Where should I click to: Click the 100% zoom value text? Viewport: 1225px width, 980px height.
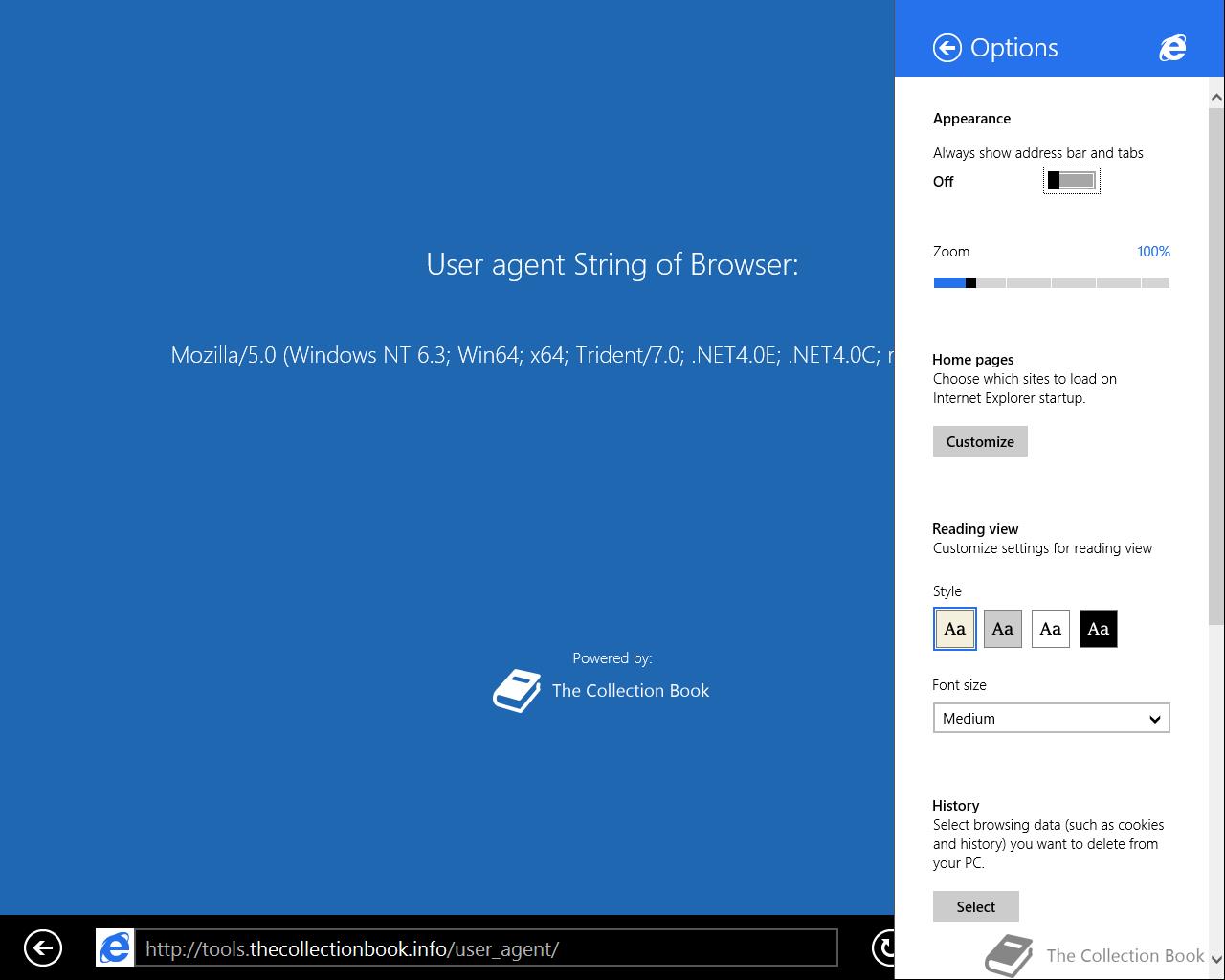point(1153,252)
